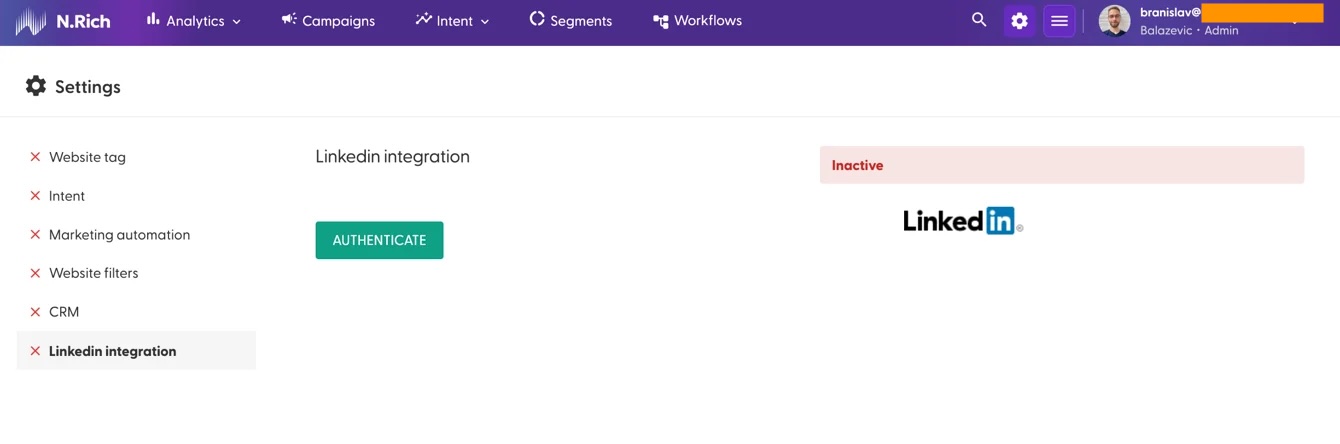Viewport: 1340px width, 444px height.
Task: Click the Segments circle icon
Action: coord(537,19)
